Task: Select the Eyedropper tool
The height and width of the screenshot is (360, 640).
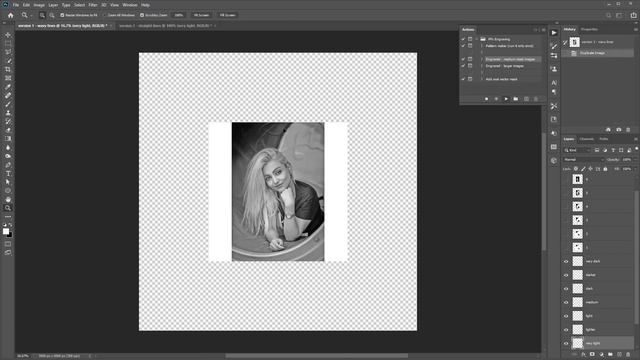Action: [8, 87]
